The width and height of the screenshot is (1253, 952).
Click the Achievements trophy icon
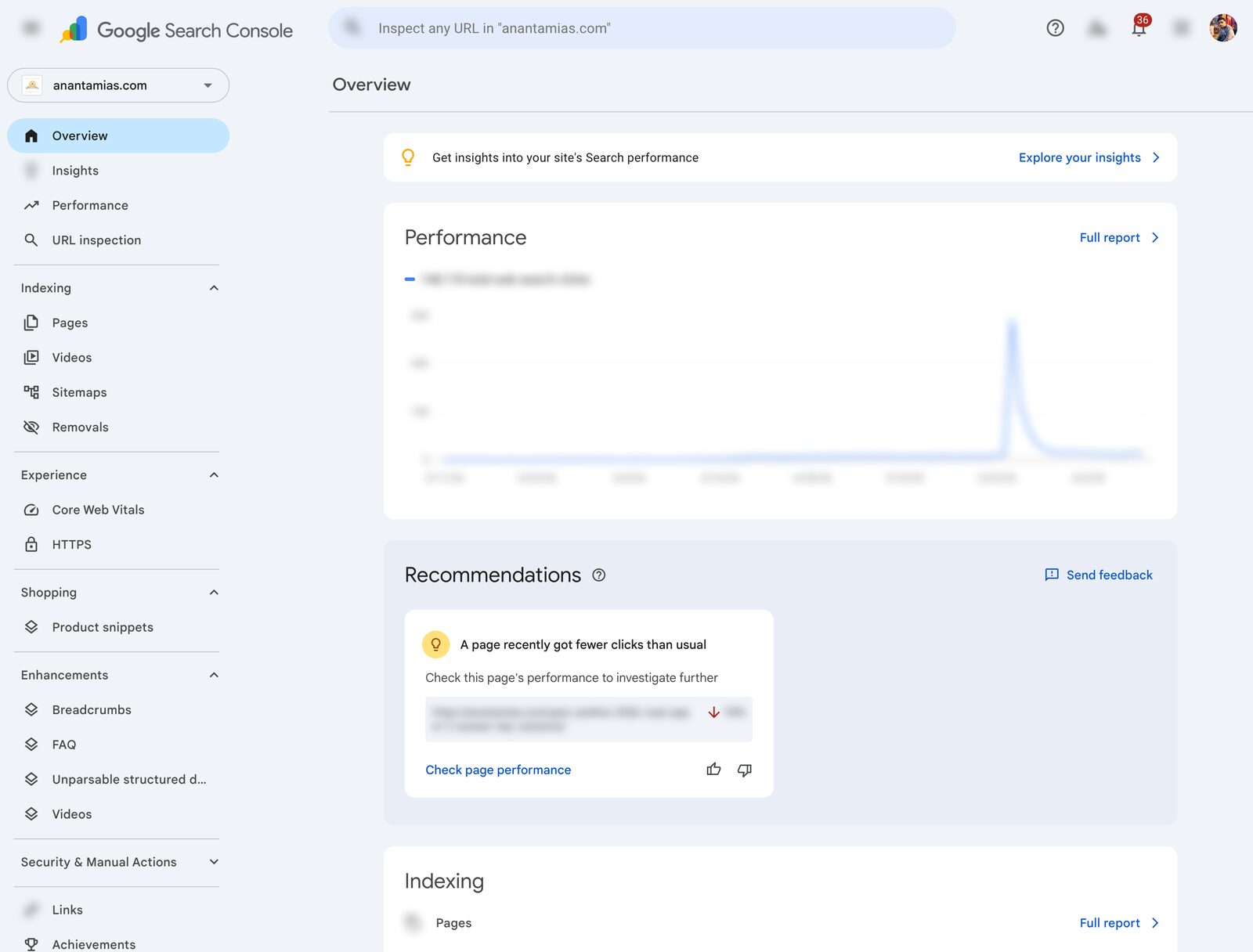[31, 944]
